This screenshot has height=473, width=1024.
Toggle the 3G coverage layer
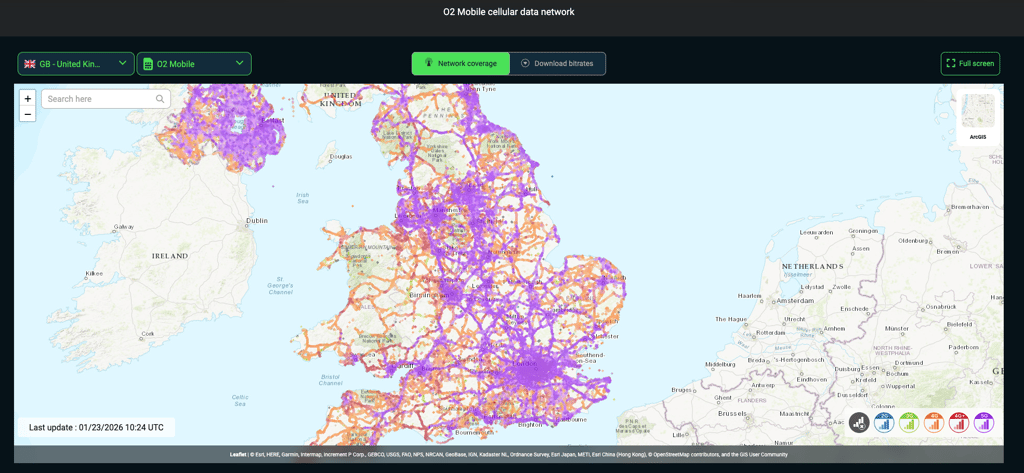pos(909,423)
